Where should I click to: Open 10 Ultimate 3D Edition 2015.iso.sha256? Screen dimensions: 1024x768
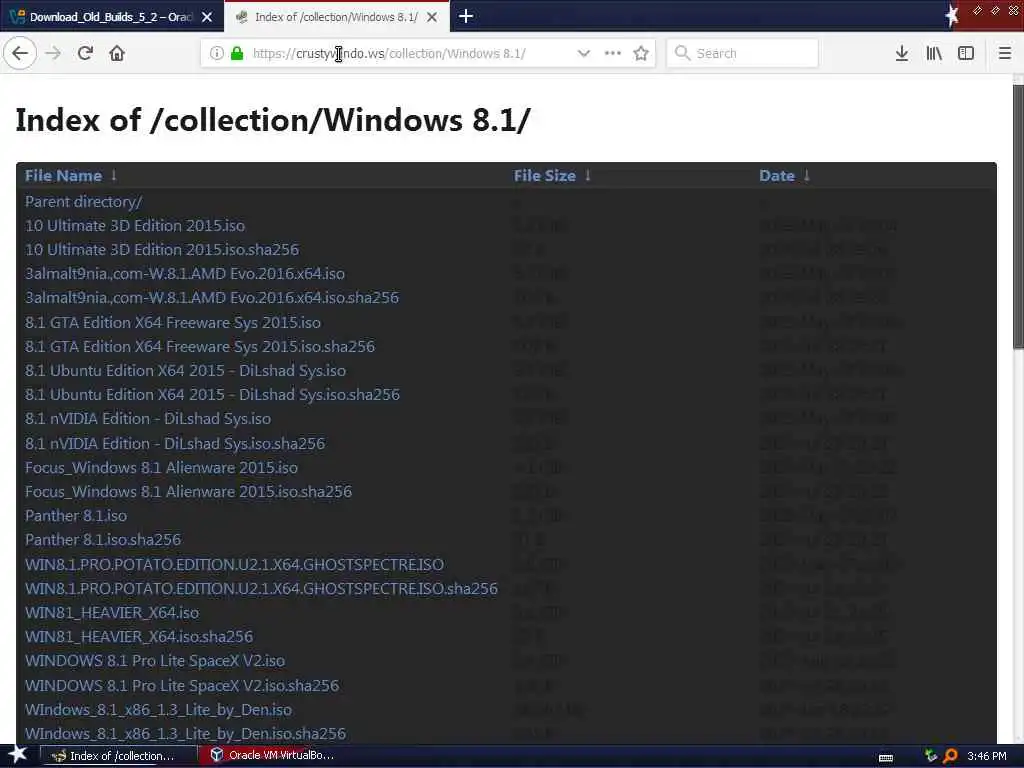(162, 250)
